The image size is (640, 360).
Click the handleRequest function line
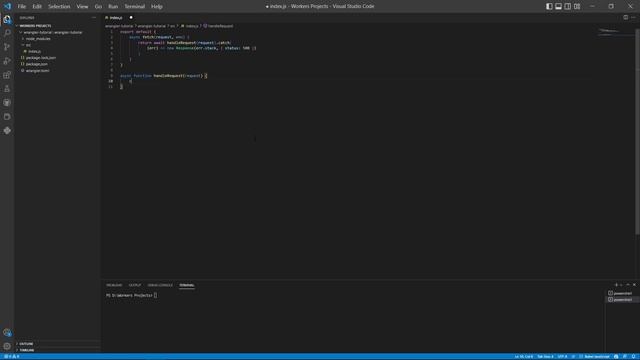[x=164, y=76]
